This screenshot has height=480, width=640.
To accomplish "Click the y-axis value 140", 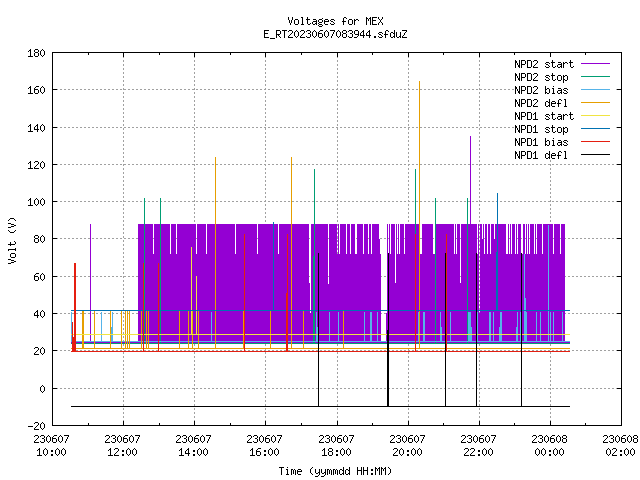I will 36,128.
